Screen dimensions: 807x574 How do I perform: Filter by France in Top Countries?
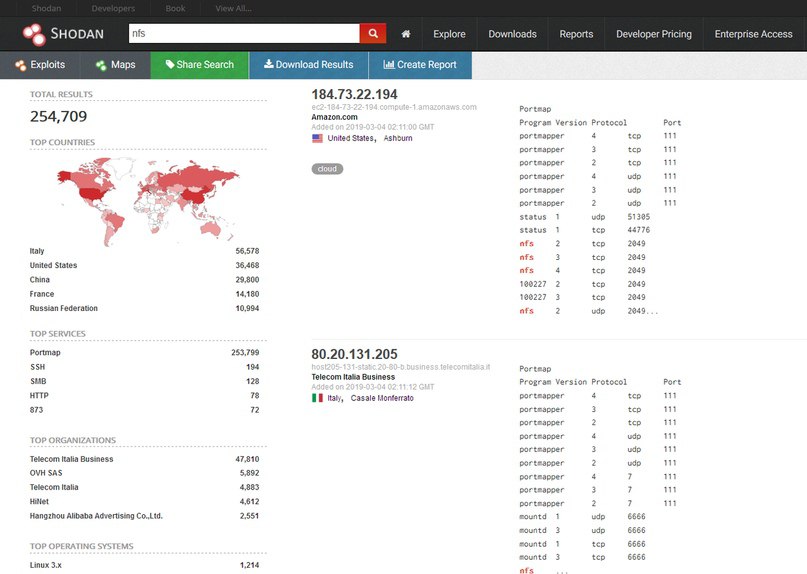tap(42, 294)
